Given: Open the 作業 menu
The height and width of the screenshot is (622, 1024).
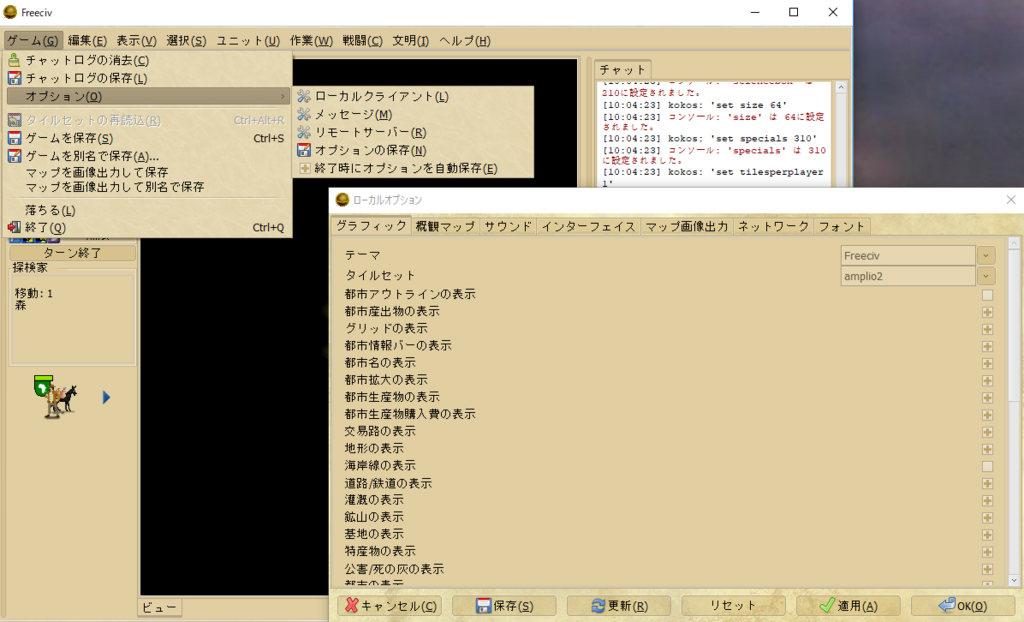Looking at the screenshot, I should coord(311,41).
